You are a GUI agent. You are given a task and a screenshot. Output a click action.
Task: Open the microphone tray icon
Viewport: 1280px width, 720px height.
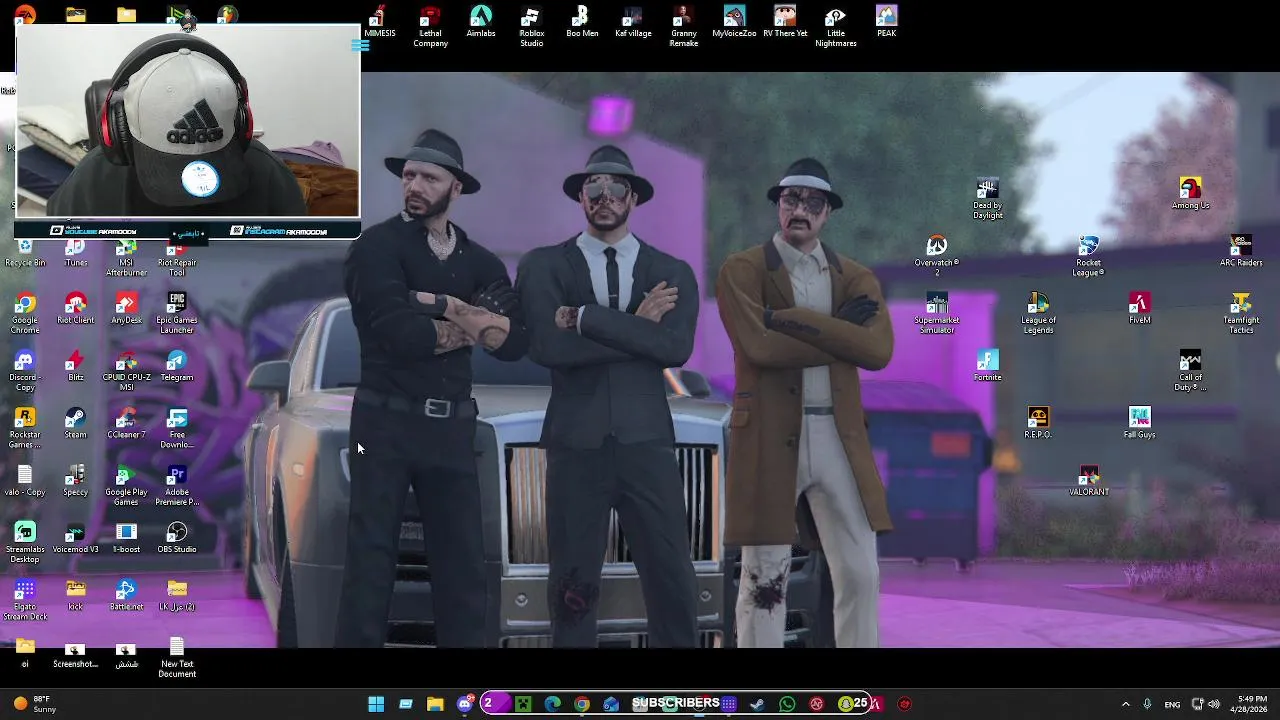pos(1147,704)
